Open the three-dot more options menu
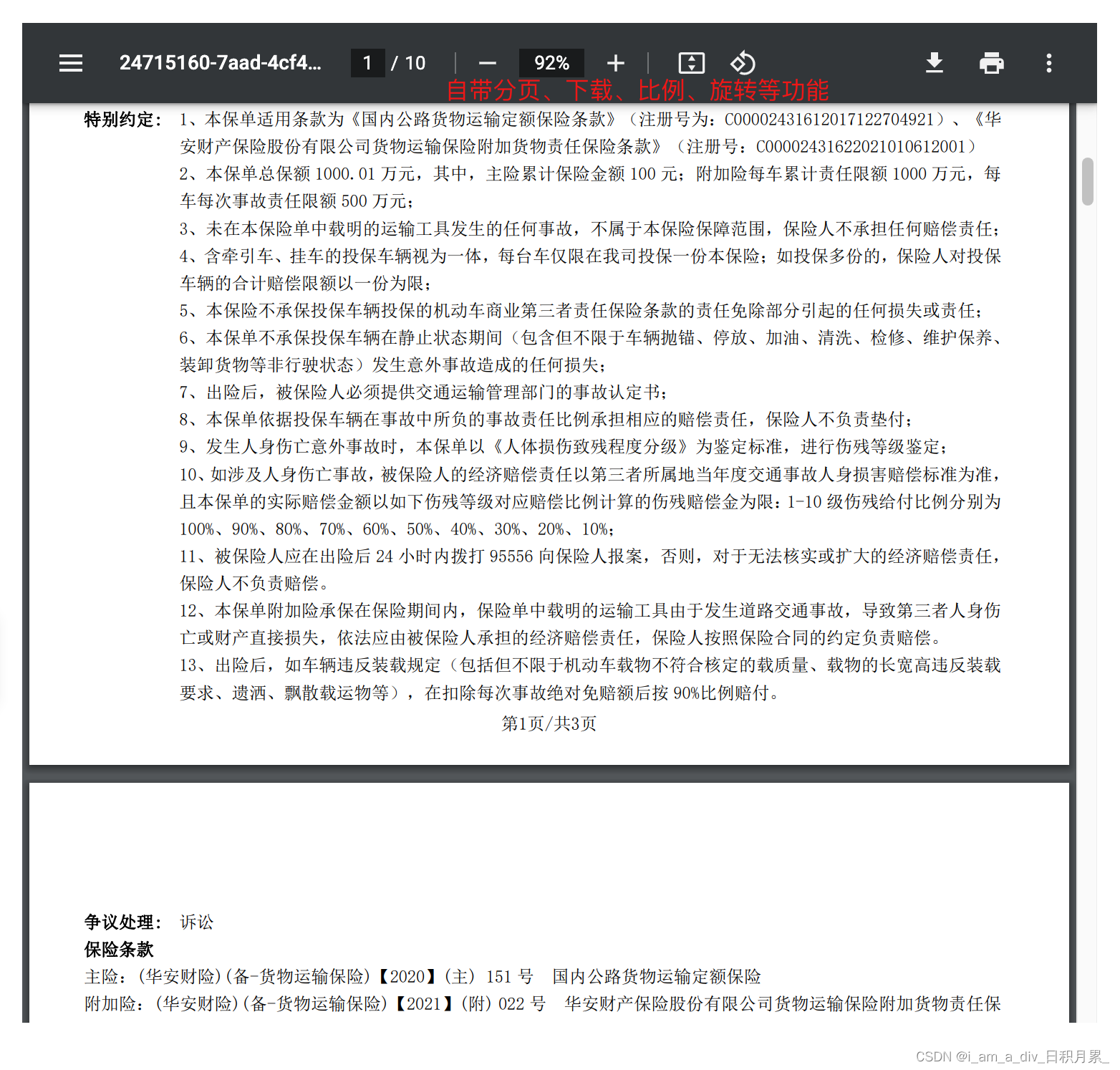The height and width of the screenshot is (1070, 1120). pos(1048,63)
